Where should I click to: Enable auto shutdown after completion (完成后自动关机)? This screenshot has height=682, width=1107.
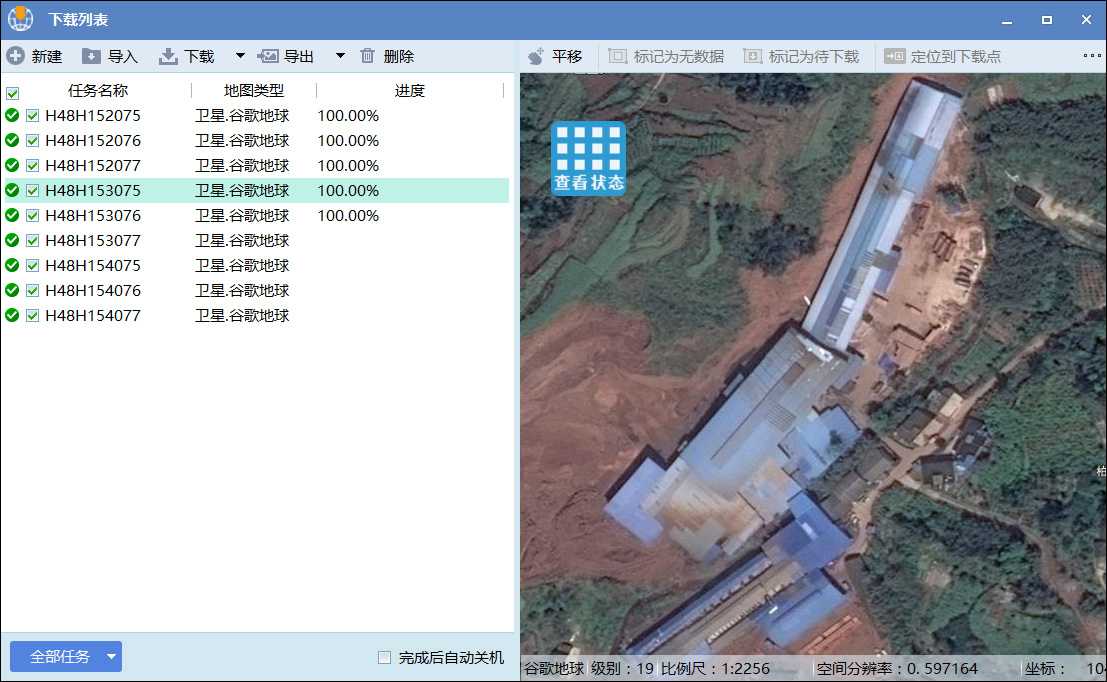click(x=385, y=658)
